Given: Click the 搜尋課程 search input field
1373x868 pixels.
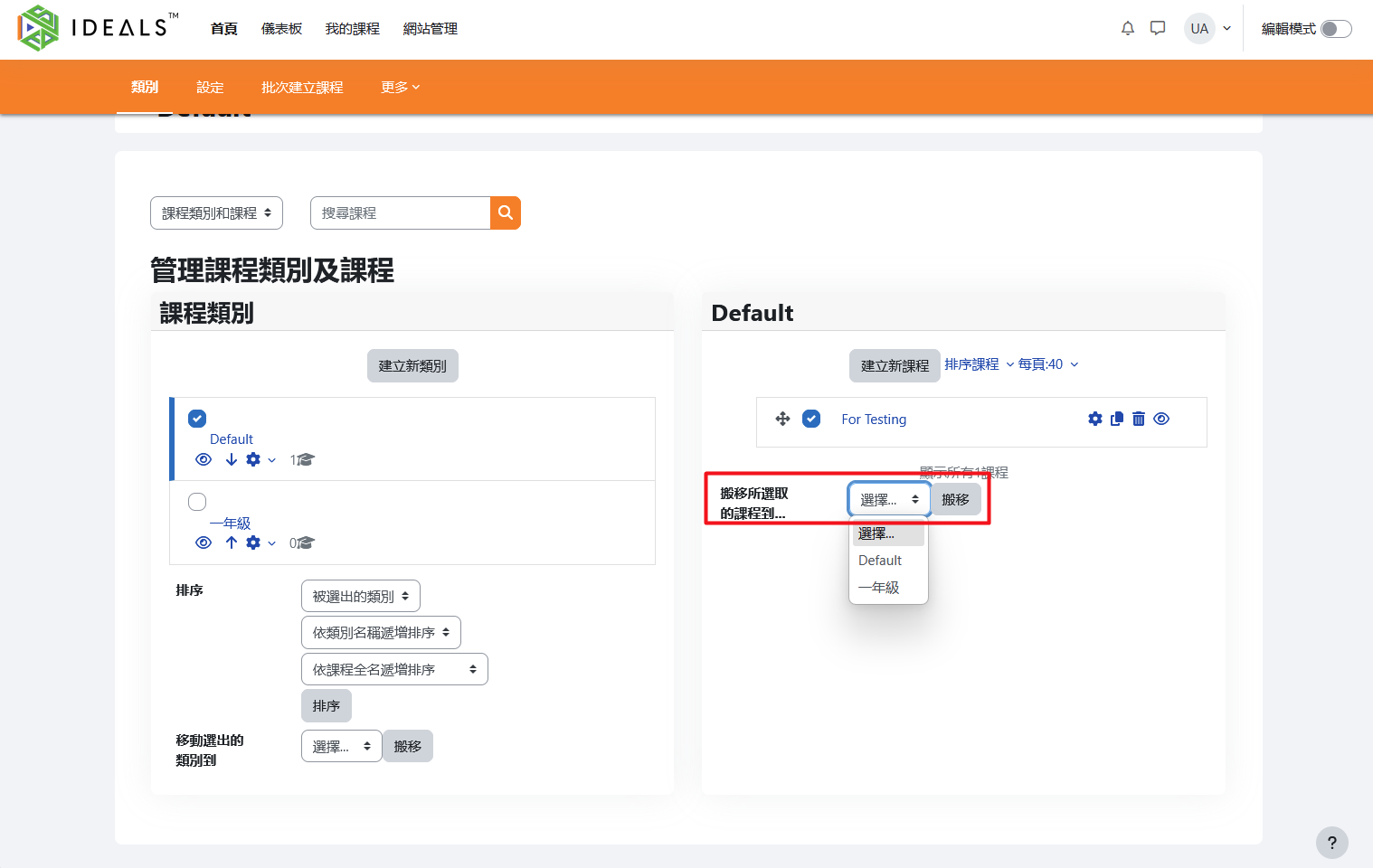Looking at the screenshot, I should pos(401,213).
